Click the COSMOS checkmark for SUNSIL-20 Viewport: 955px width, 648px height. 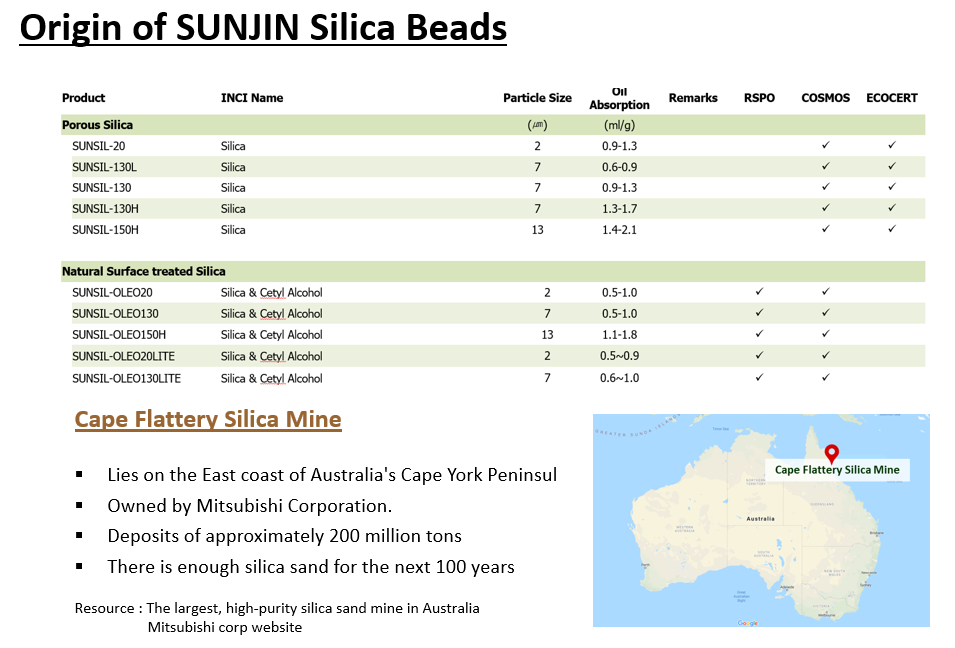[x=825, y=146]
